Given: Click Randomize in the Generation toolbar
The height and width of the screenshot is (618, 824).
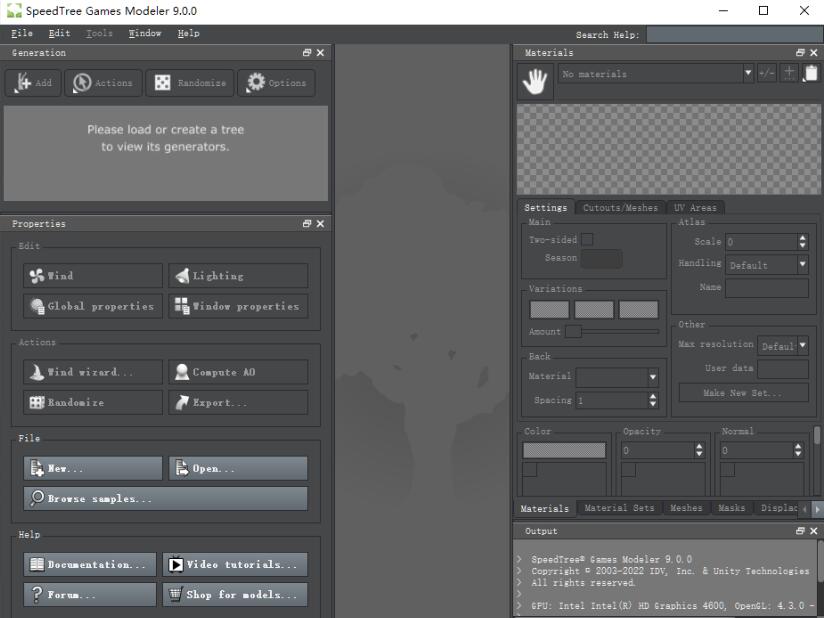Looking at the screenshot, I should [x=190, y=83].
